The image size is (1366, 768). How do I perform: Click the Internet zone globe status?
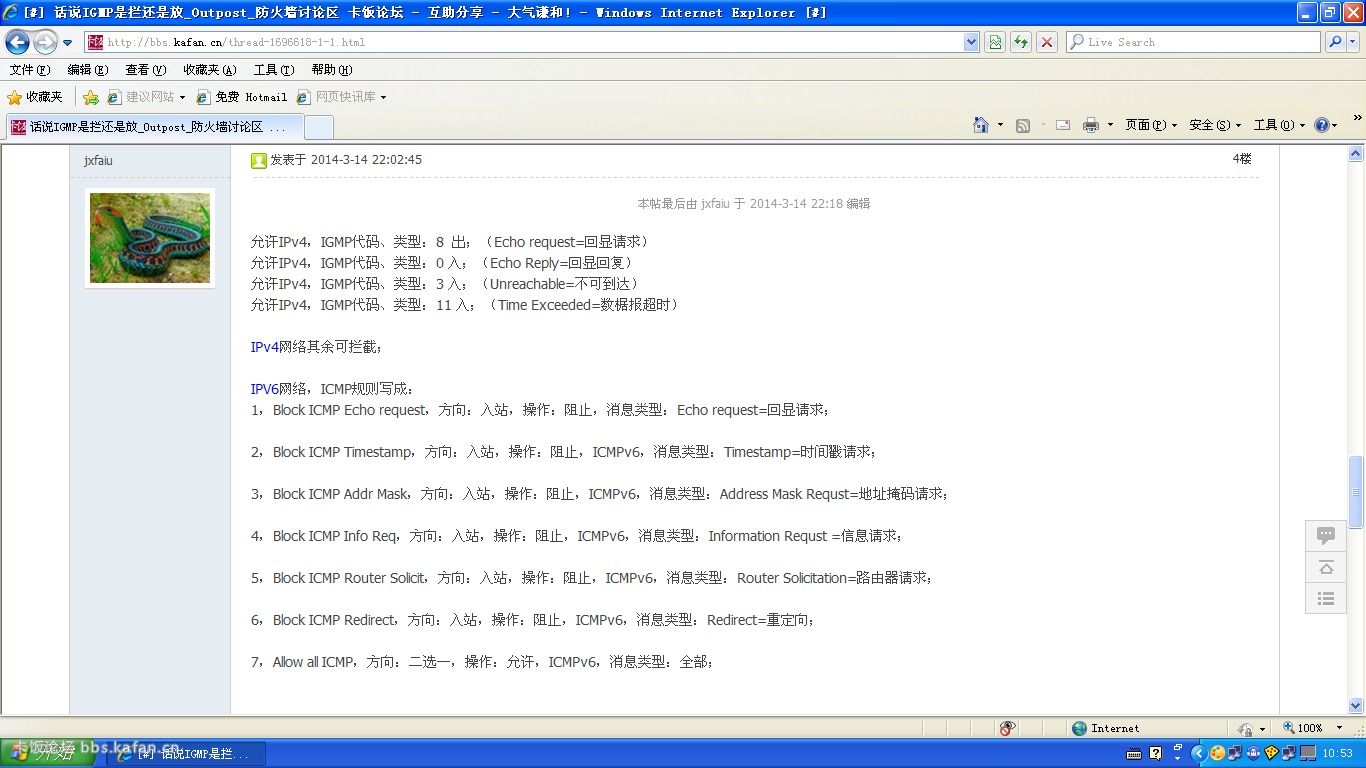coord(1106,728)
